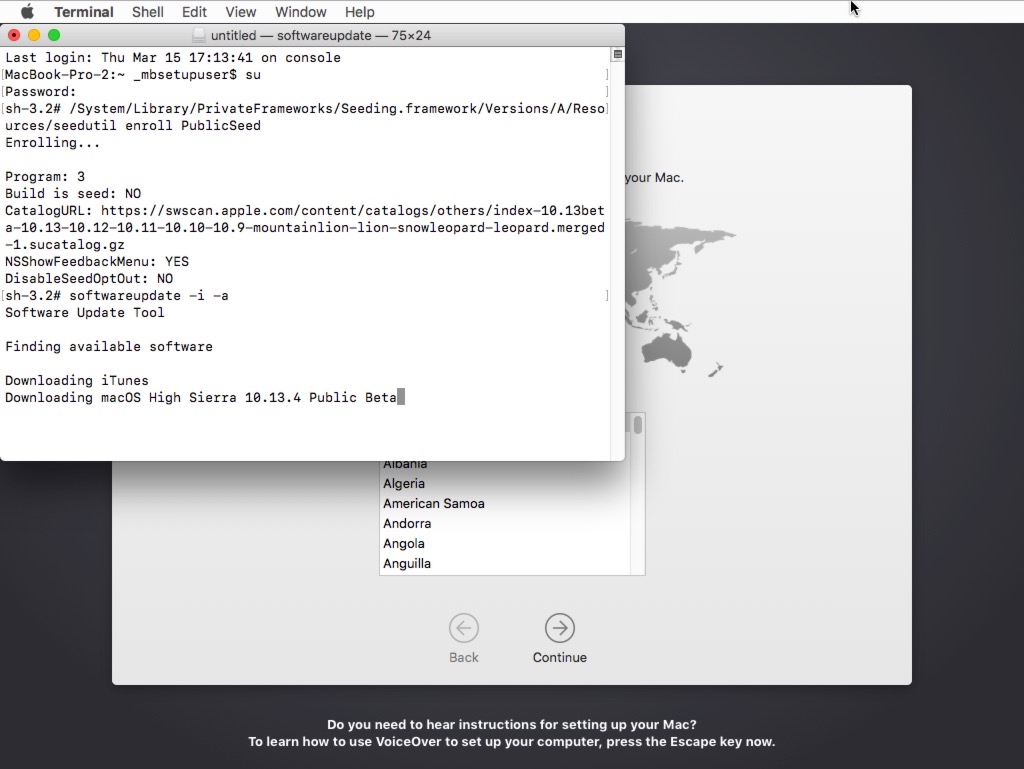Click the 'Build is seed: NO' line

coord(72,194)
